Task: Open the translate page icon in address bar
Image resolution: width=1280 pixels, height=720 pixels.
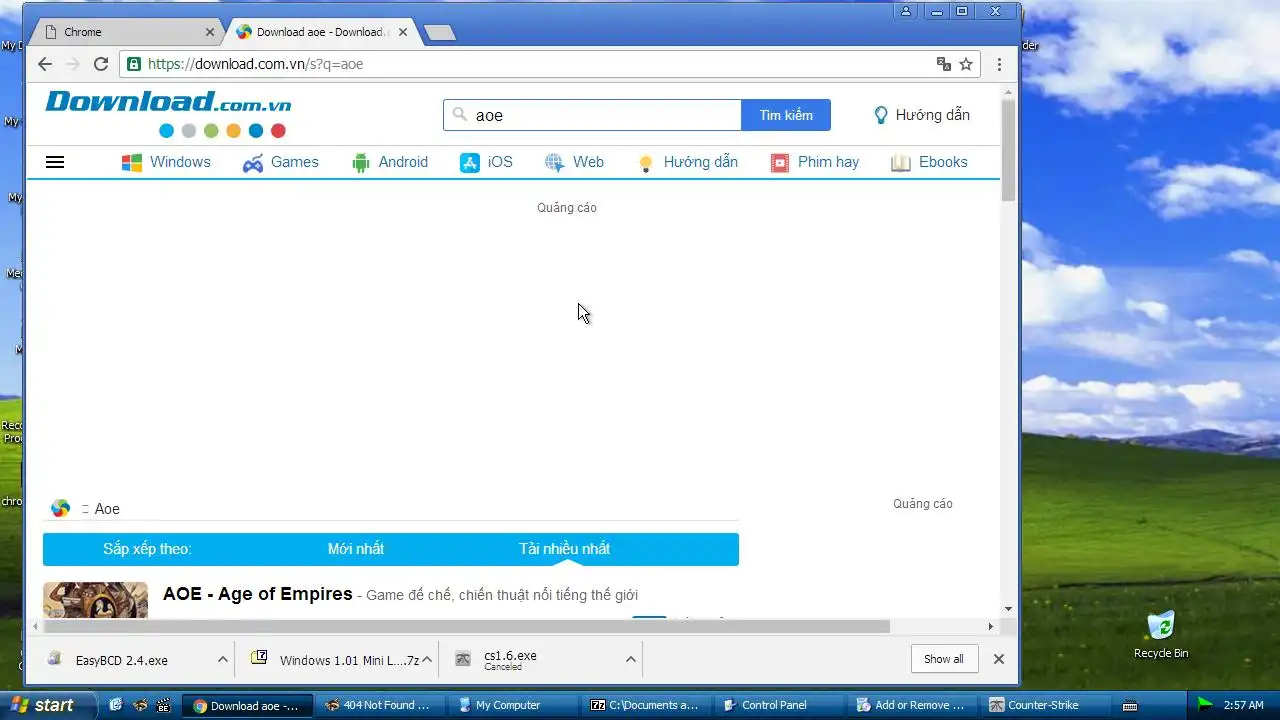Action: point(943,64)
